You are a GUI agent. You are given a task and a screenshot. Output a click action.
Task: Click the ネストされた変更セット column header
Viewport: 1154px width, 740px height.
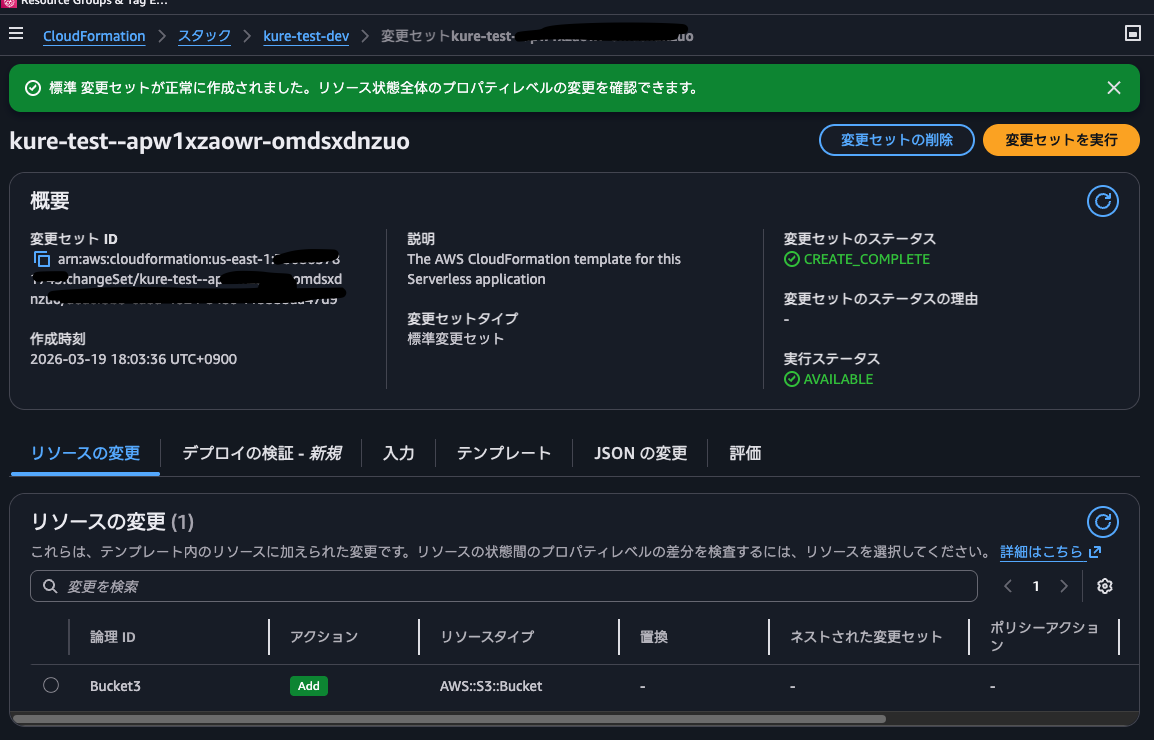tap(866, 637)
